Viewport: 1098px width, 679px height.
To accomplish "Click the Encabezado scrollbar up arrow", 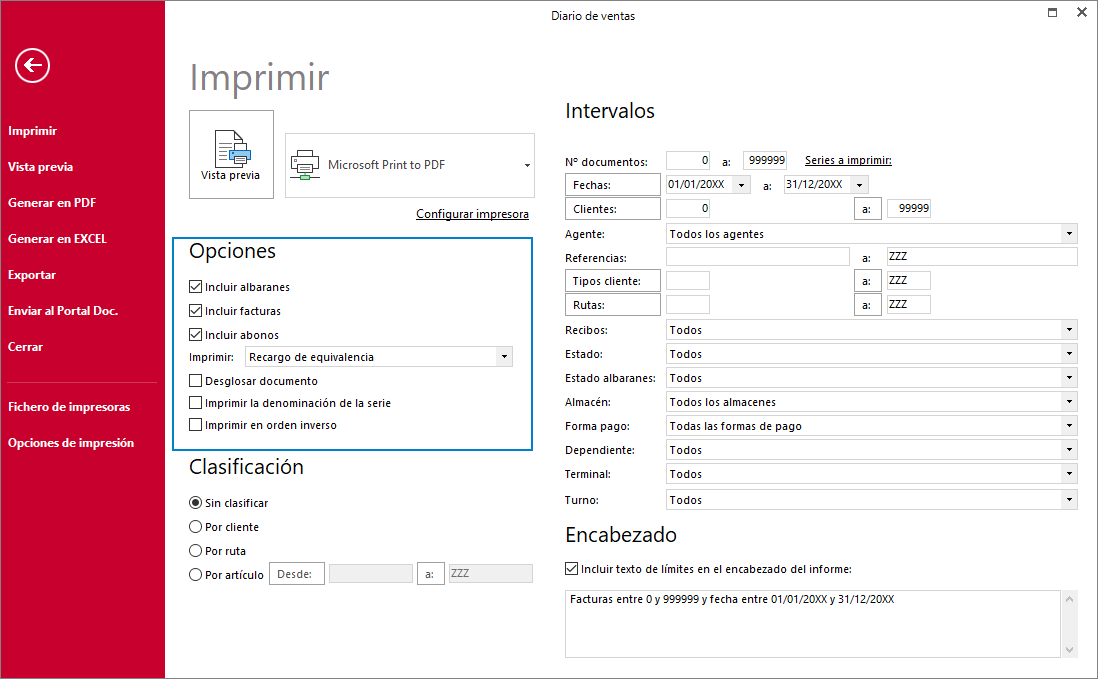I will [1069, 598].
